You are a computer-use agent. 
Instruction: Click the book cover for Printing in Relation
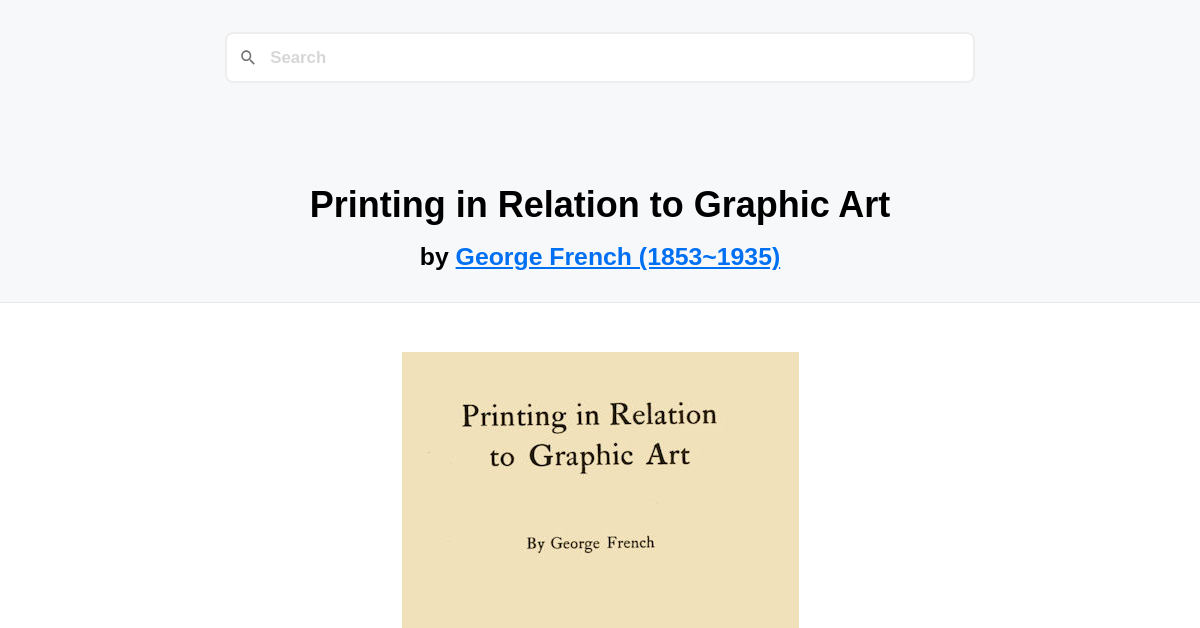[600, 489]
